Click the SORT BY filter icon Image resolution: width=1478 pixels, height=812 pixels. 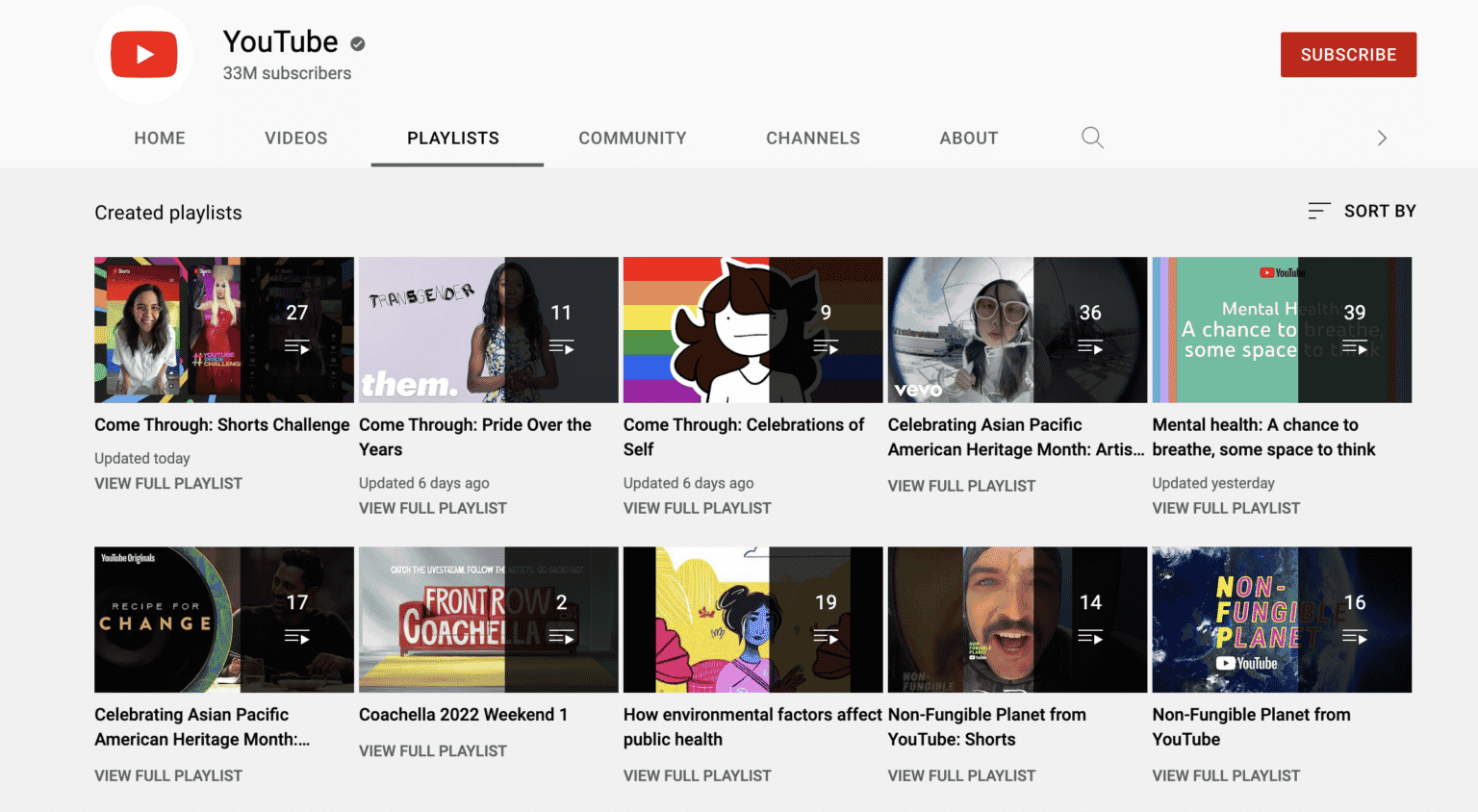pyautogui.click(x=1319, y=211)
